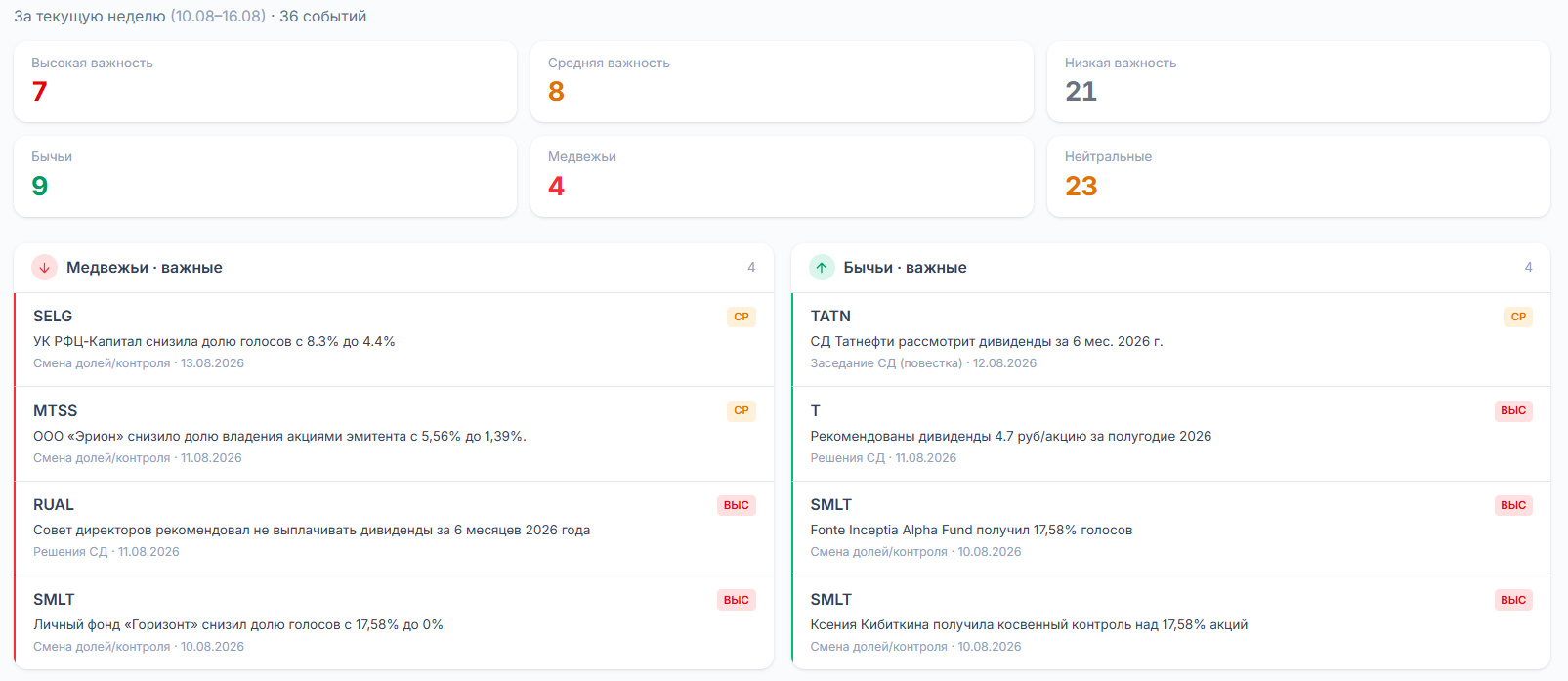
Task: Open the Высокая важность card
Action: point(265,81)
